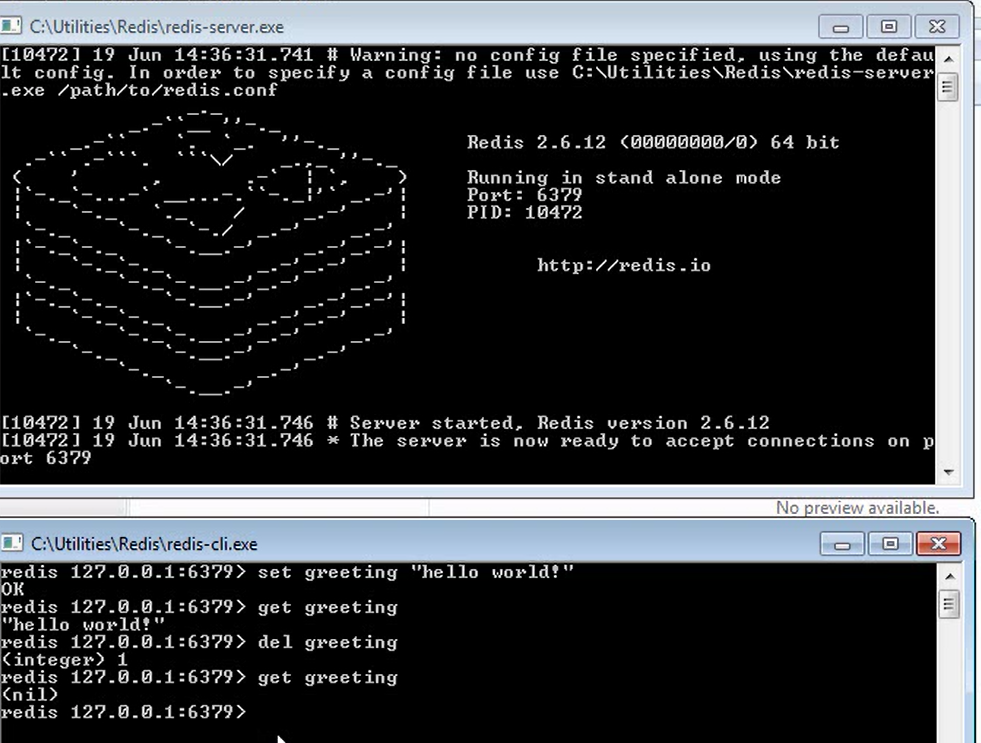Click the redis-cli.exe title bar text
Screen dimensions: 981x743
coord(144,544)
